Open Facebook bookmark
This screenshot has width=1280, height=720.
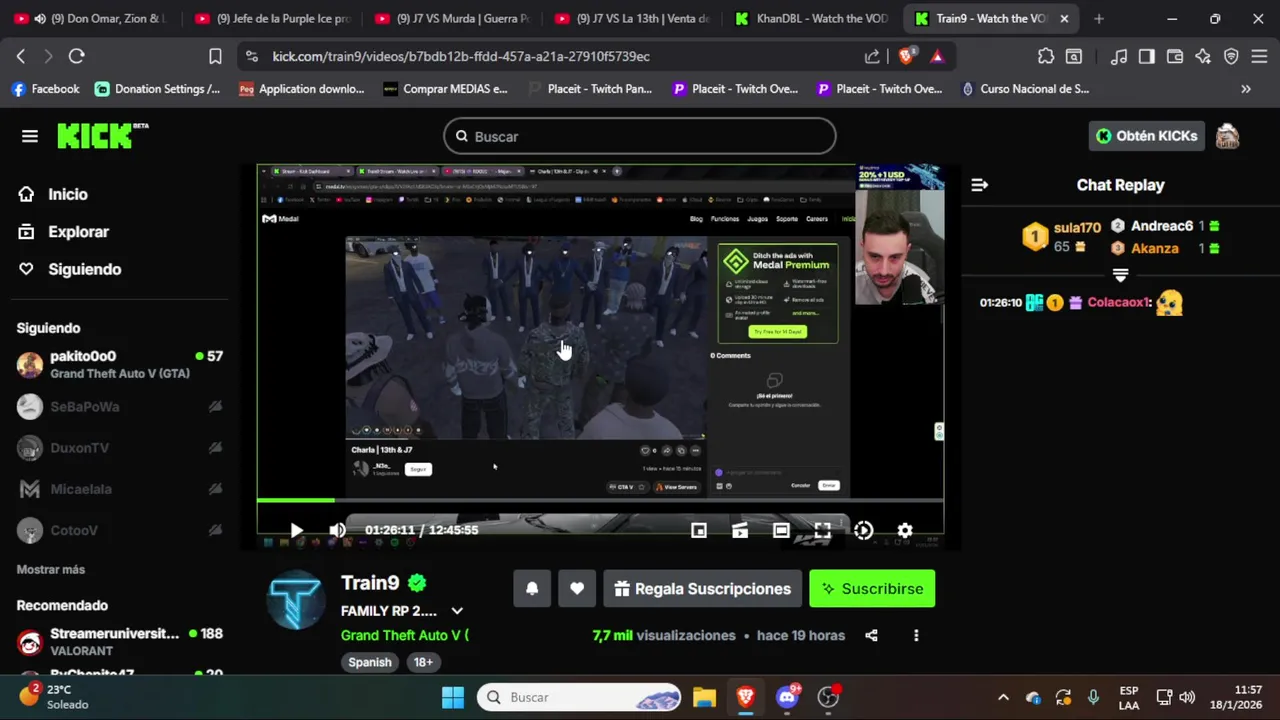click(45, 89)
